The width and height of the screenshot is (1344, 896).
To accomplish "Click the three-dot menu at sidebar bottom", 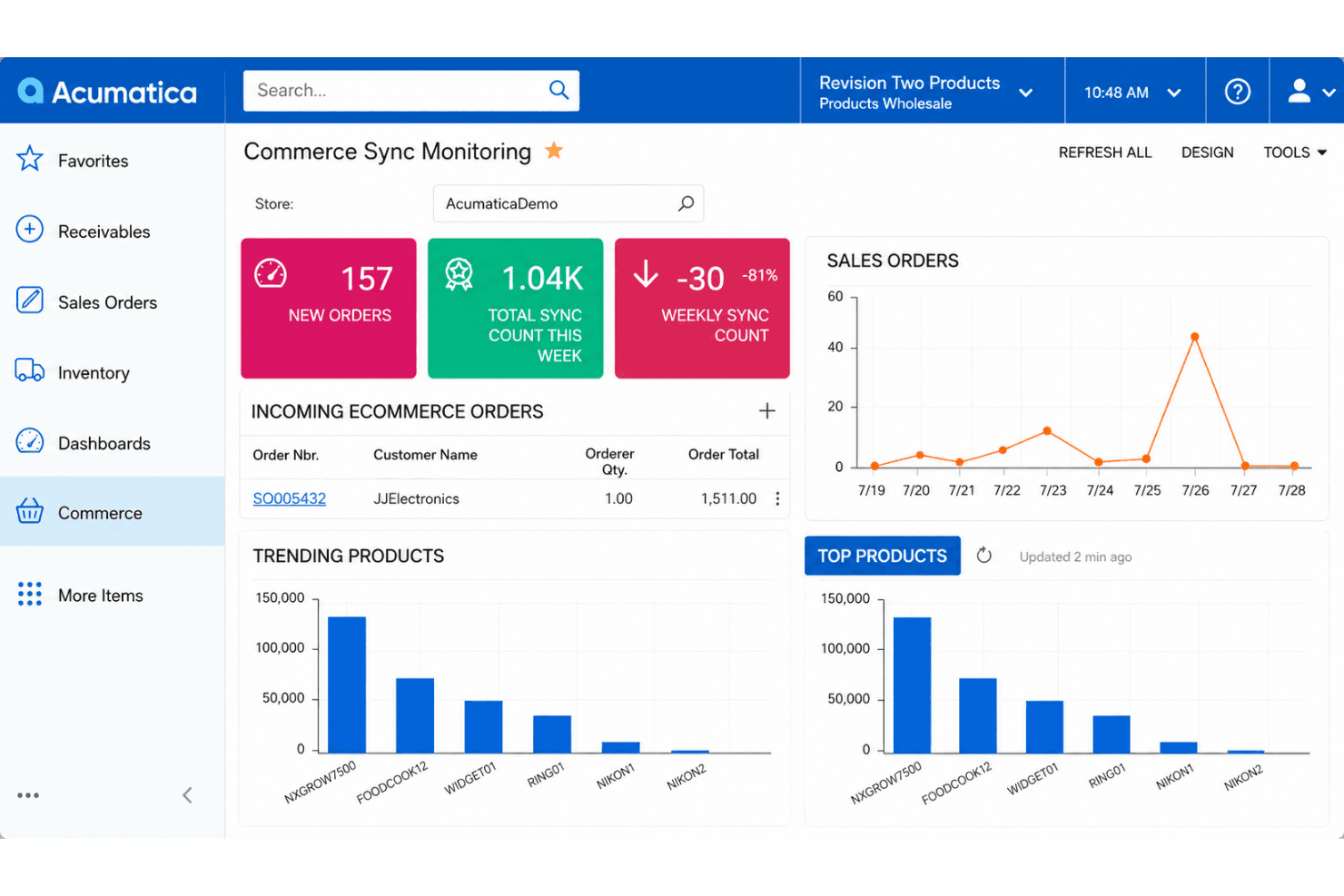I will pyautogui.click(x=28, y=795).
